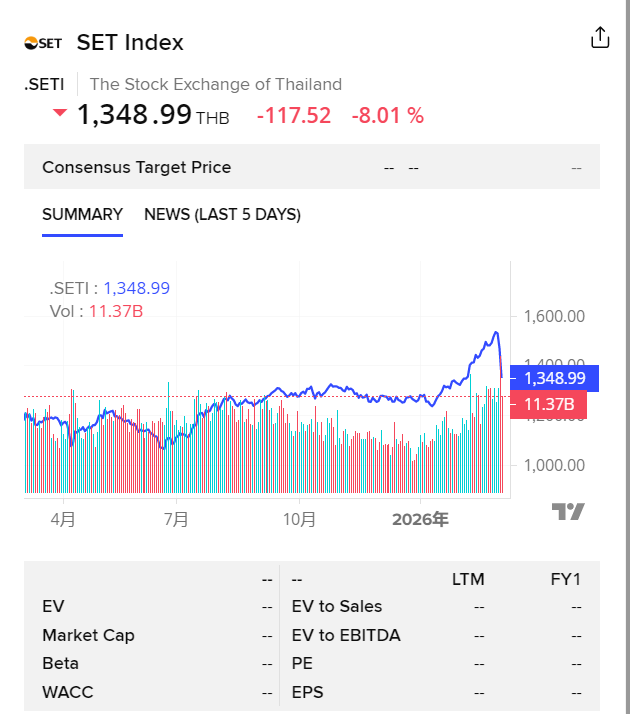Click the SET Index title

(130, 42)
